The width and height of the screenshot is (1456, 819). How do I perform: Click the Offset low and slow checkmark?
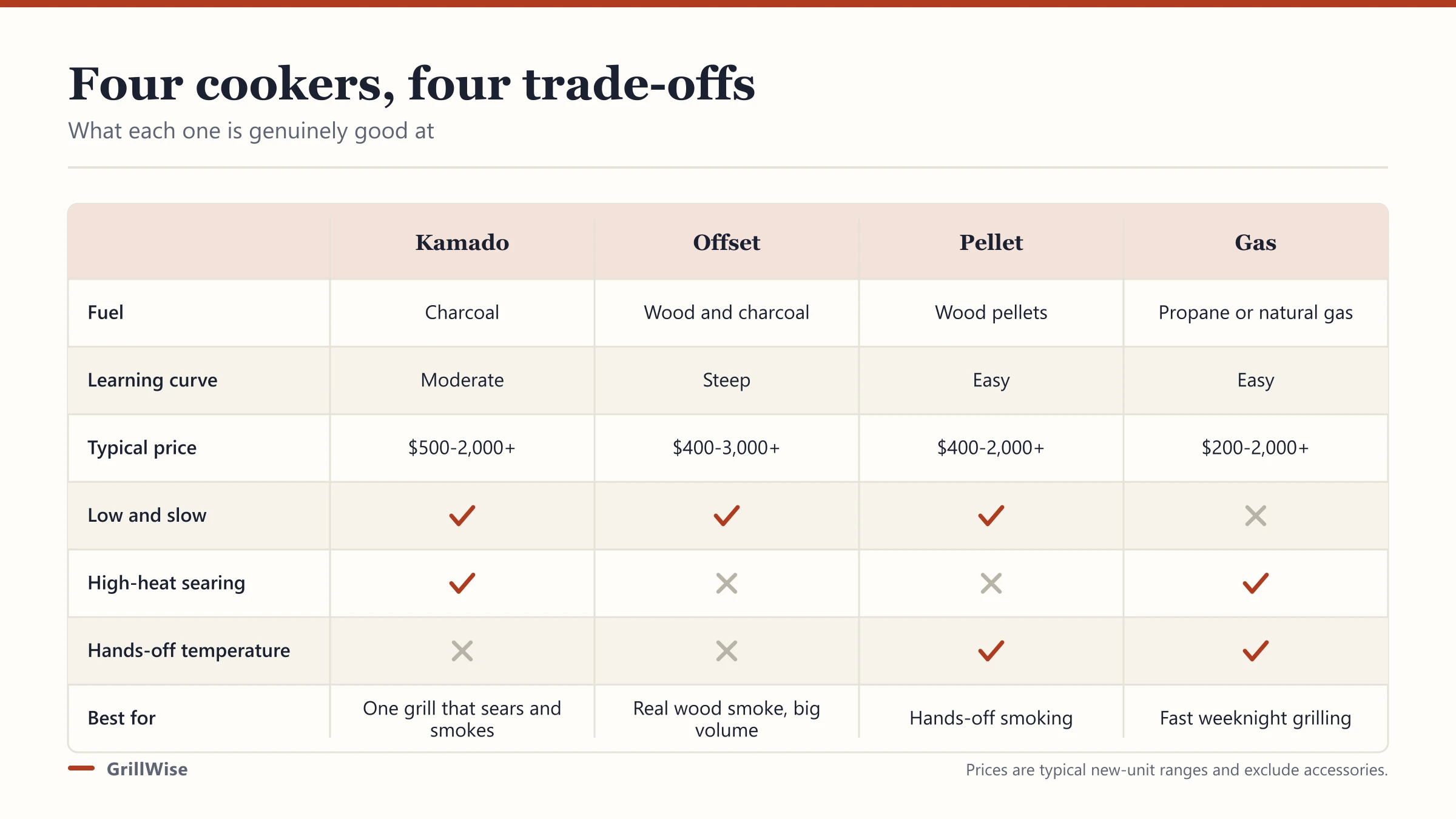pyautogui.click(x=726, y=516)
